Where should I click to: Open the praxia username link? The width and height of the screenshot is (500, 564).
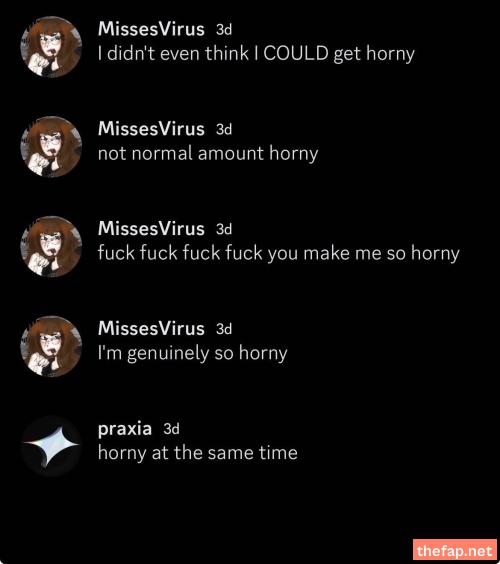click(124, 429)
